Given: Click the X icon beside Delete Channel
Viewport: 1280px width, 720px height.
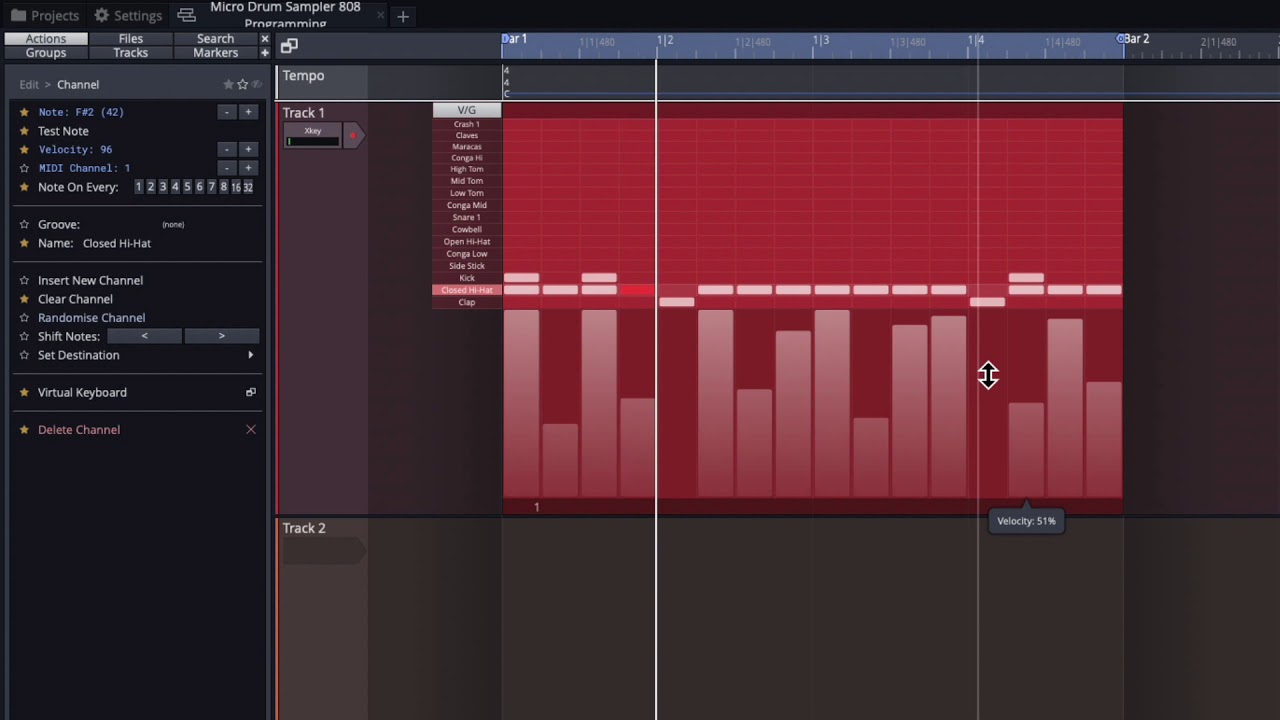Looking at the screenshot, I should (251, 430).
